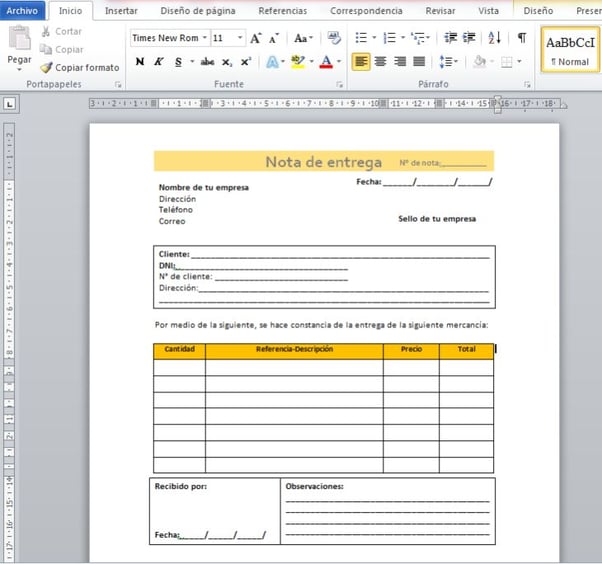This screenshot has width=602, height=564.
Task: Open change case Aa menu
Action: point(303,38)
